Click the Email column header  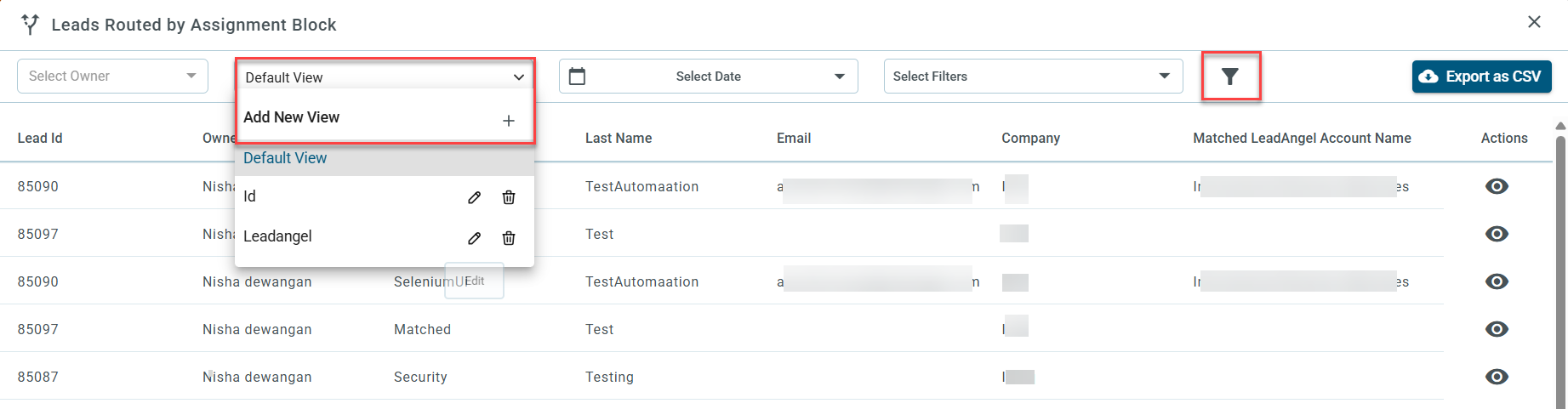tap(794, 138)
